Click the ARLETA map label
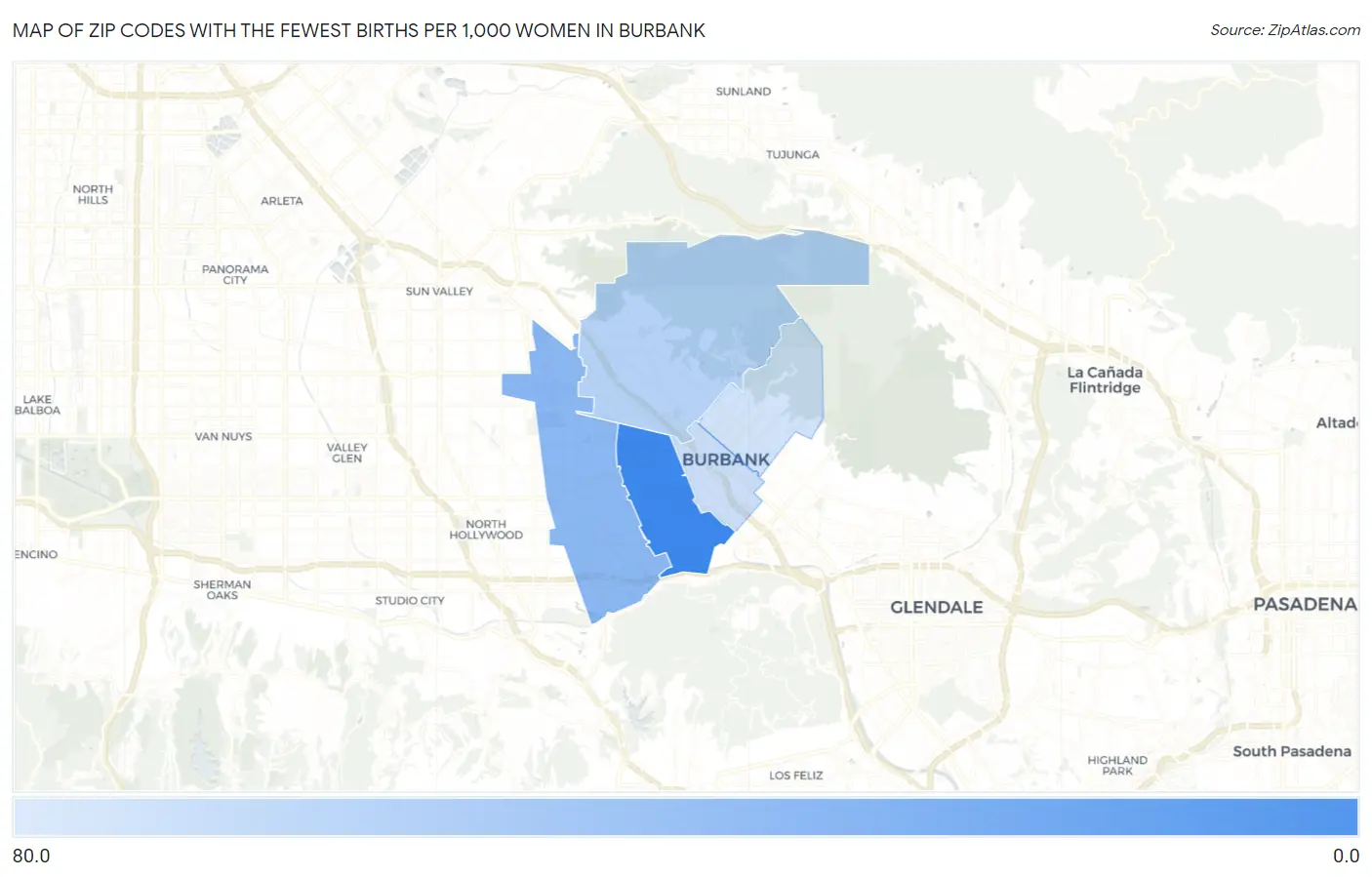 [282, 201]
